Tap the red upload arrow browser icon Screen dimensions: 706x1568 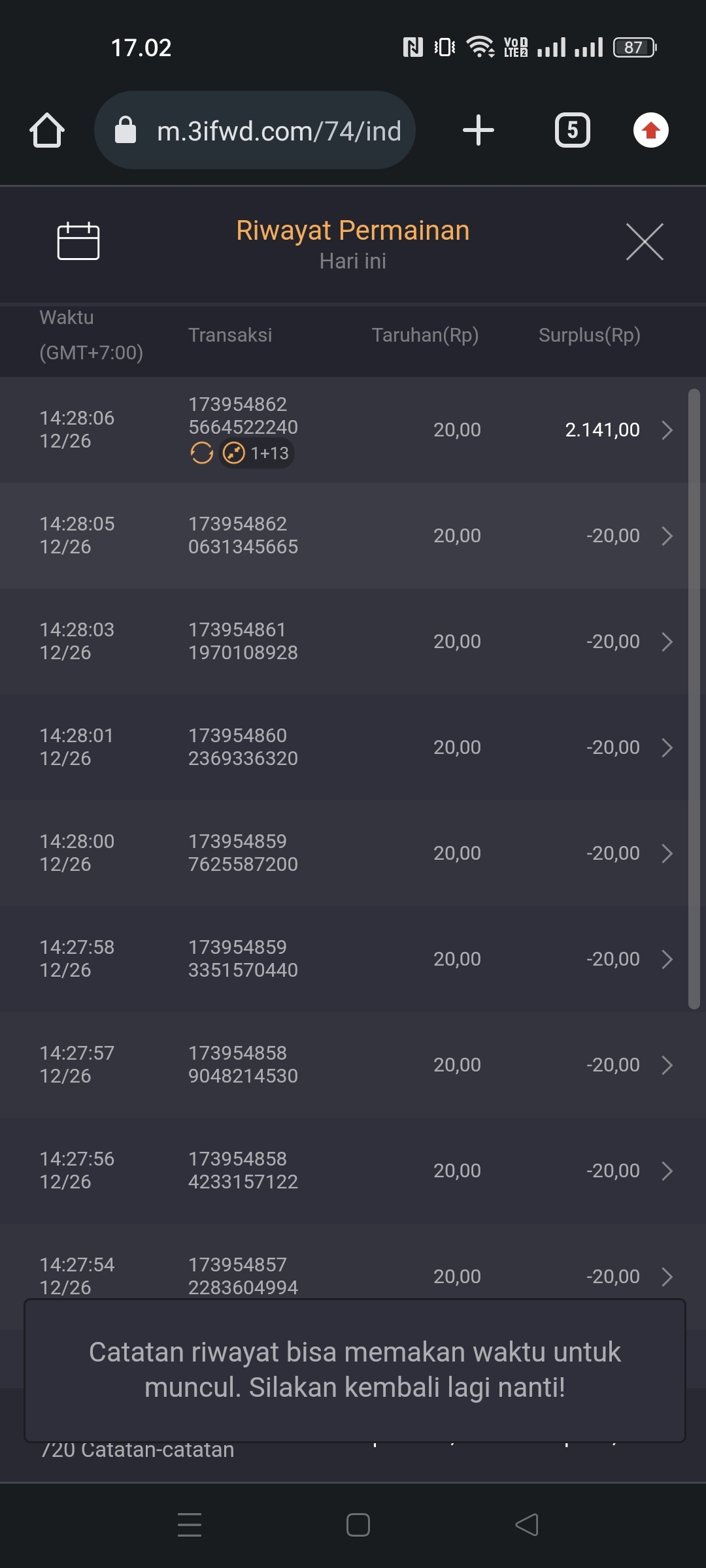(650, 130)
